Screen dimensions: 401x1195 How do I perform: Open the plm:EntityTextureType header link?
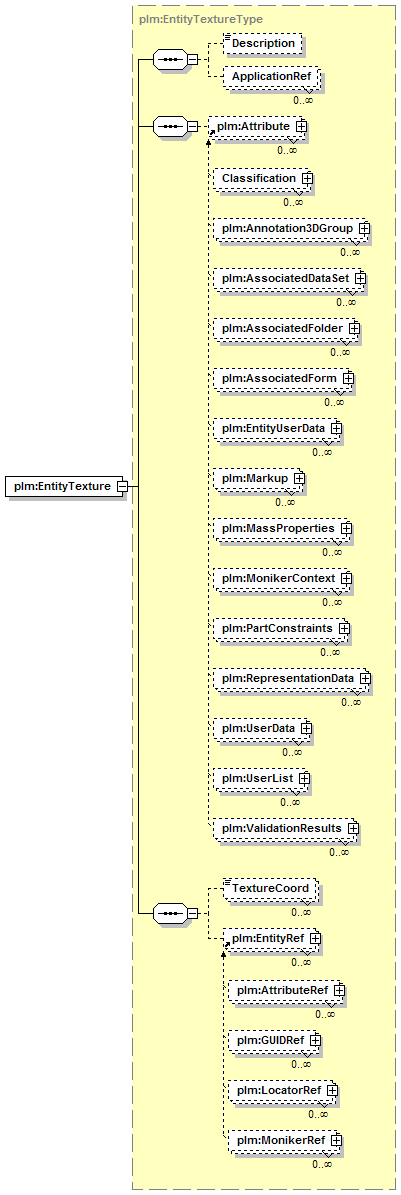[x=202, y=18]
